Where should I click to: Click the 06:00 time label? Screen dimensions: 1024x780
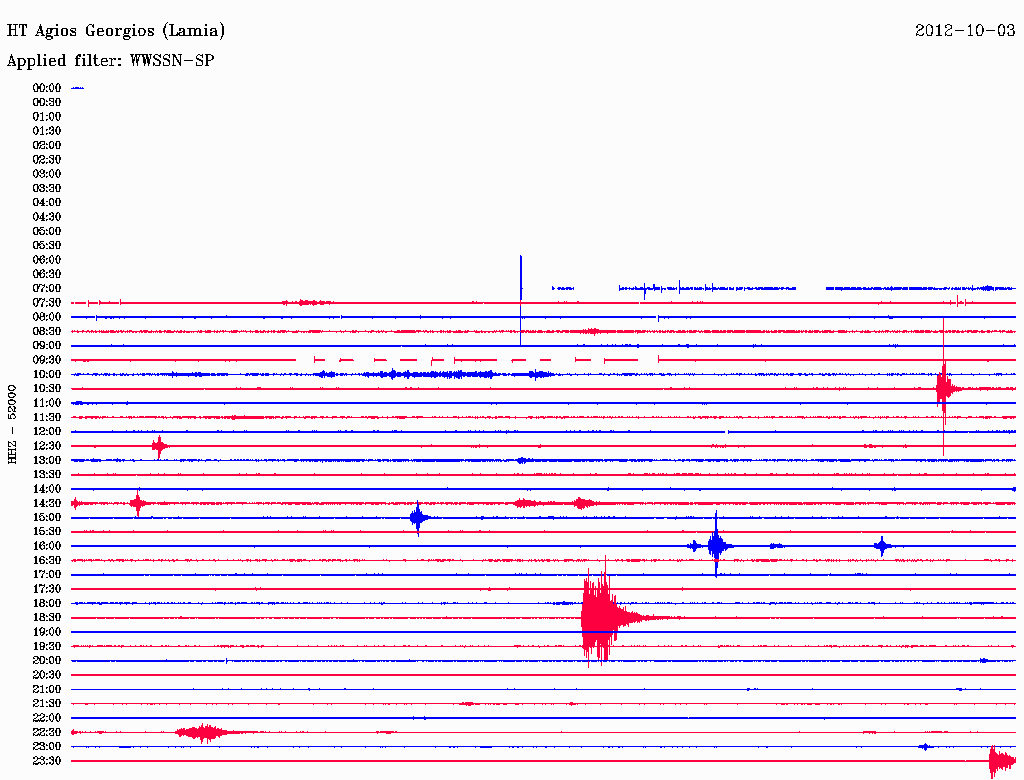pos(47,259)
